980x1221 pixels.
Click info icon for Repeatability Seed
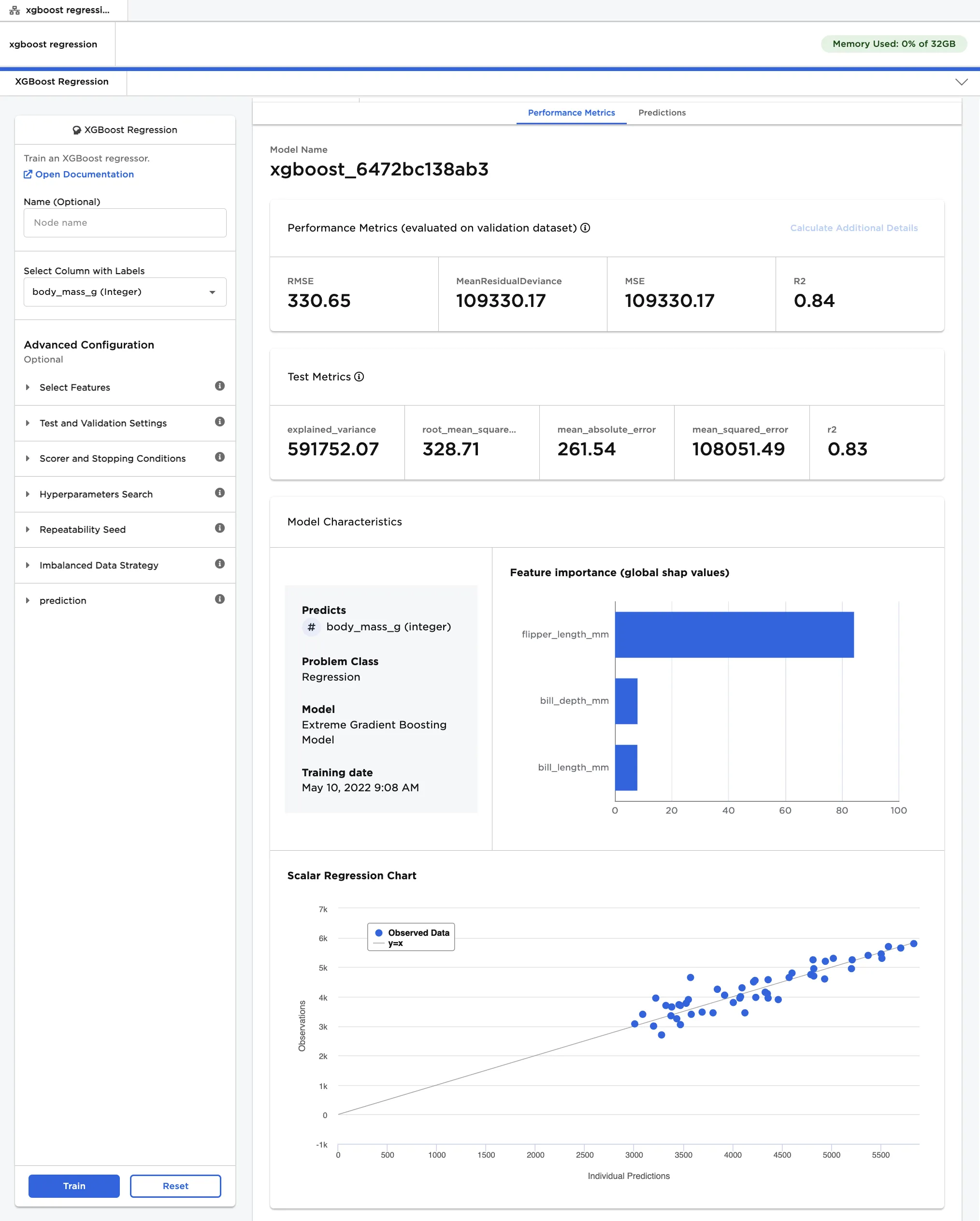coord(220,528)
